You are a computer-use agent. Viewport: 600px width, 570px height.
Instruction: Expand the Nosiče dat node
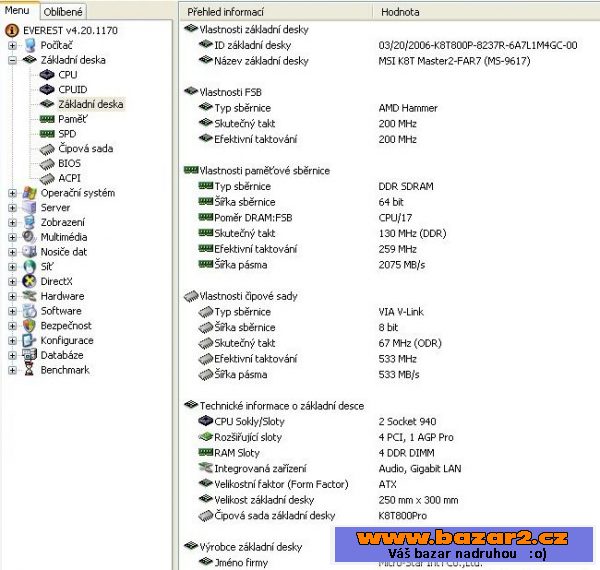(x=12, y=252)
